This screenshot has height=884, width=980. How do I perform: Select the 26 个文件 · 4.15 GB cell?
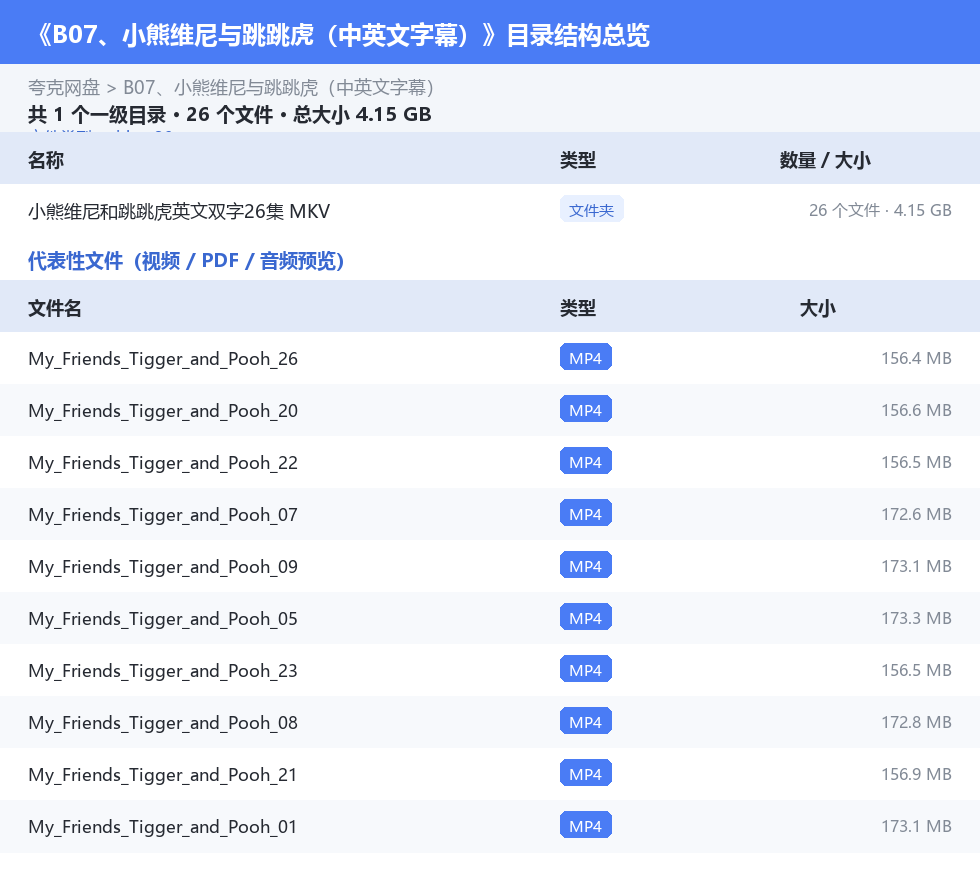[x=880, y=210]
